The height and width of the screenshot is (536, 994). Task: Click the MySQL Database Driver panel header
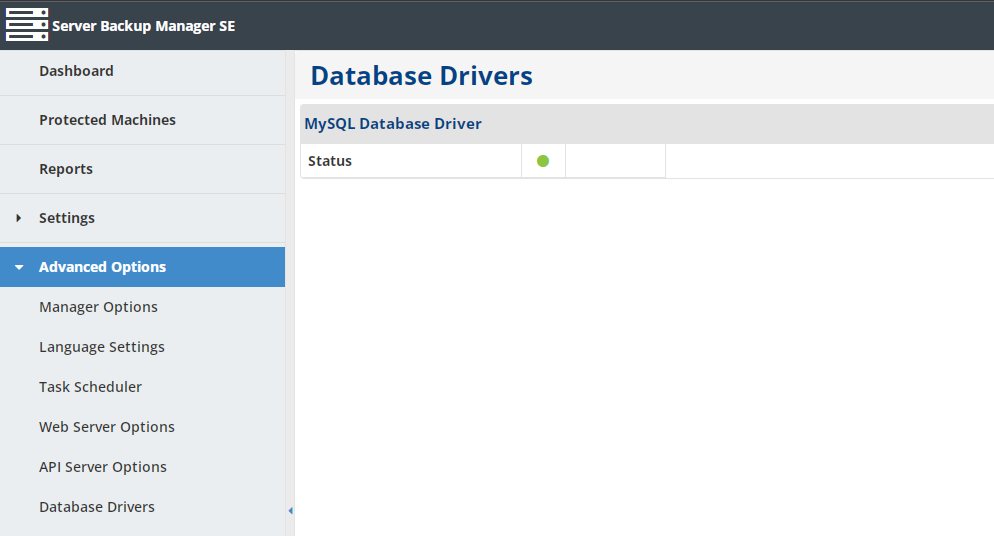(x=647, y=124)
